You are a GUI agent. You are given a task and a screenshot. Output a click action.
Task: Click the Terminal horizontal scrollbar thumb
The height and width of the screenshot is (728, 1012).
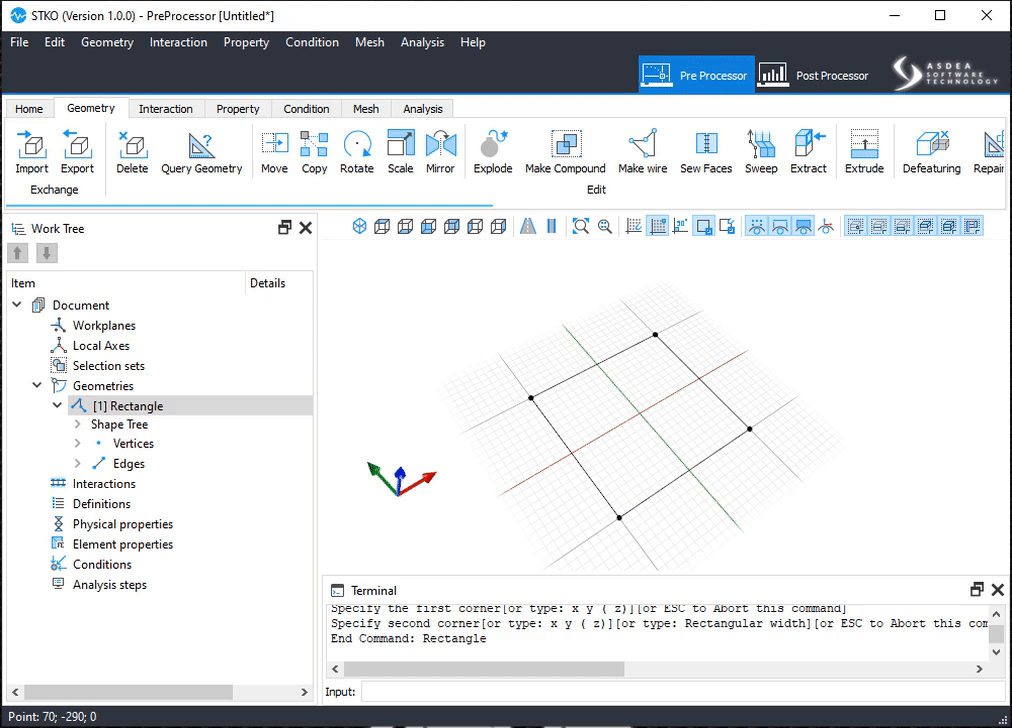[x=484, y=669]
